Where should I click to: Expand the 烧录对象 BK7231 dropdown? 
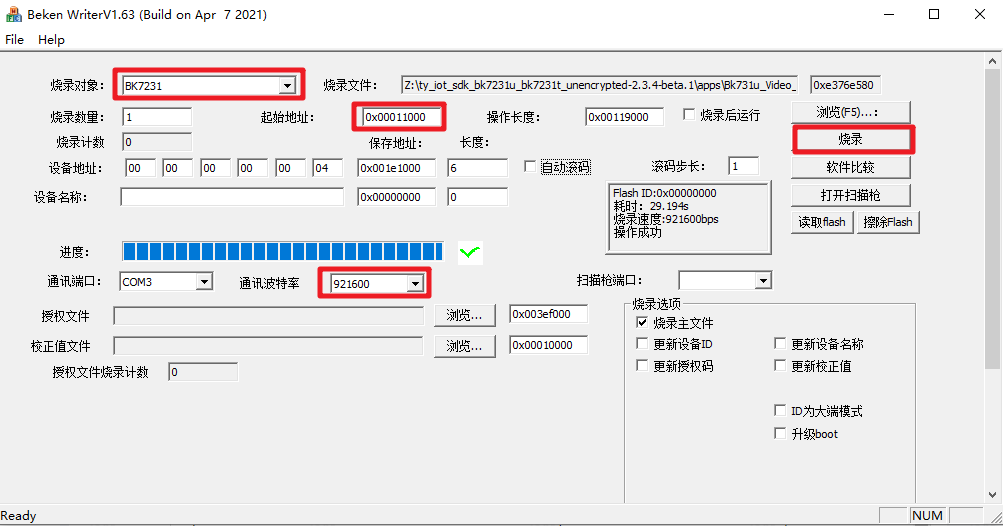(x=287, y=86)
